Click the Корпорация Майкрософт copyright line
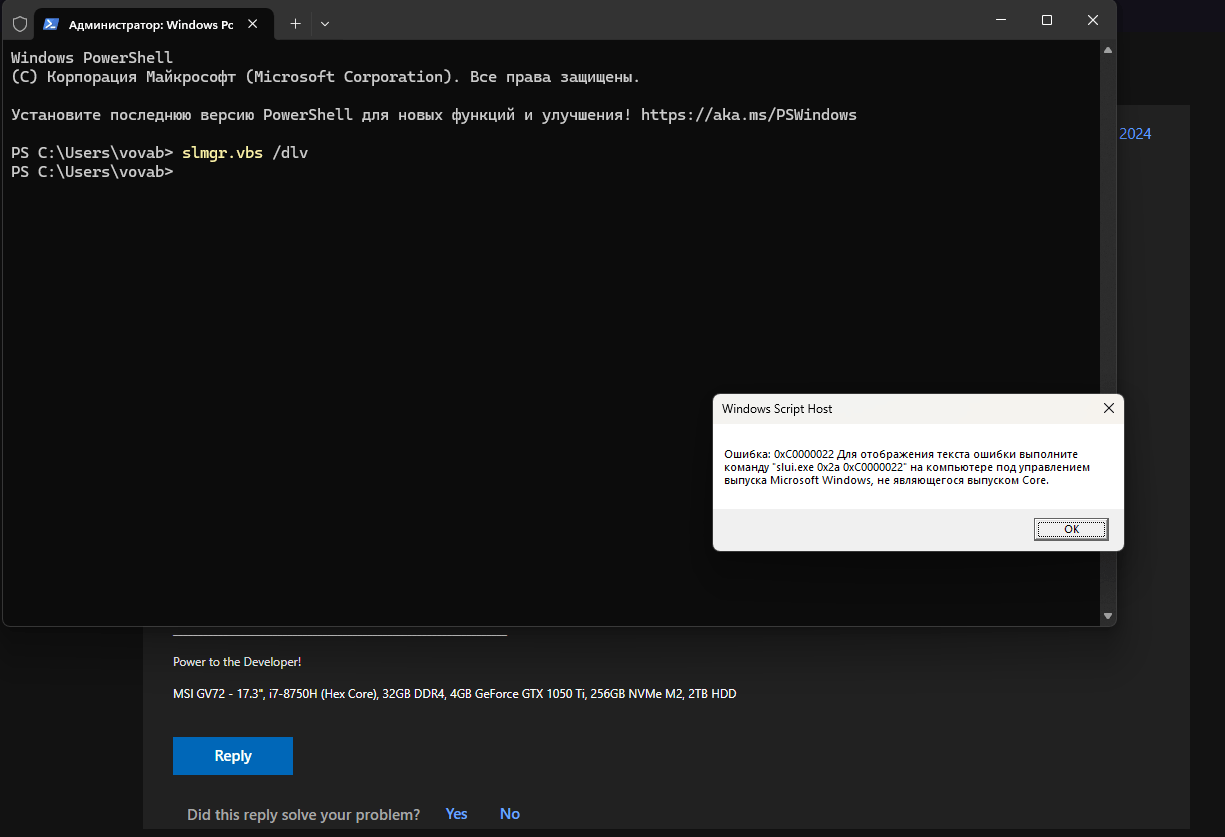1225x837 pixels. pos(325,77)
